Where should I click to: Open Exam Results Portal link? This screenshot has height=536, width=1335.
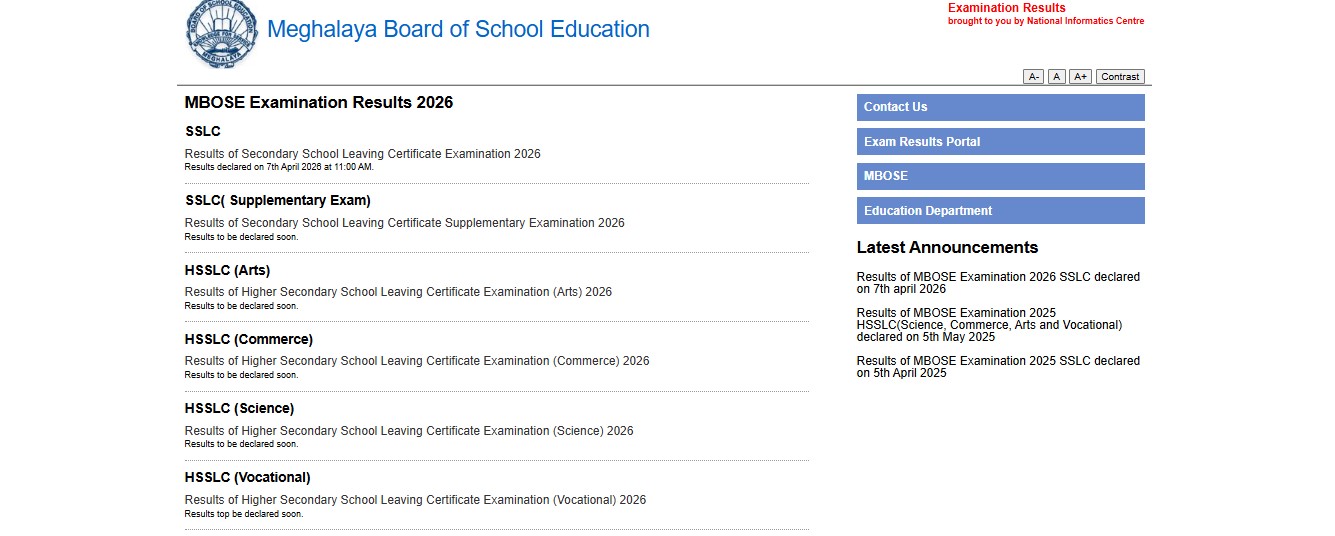coord(1000,142)
